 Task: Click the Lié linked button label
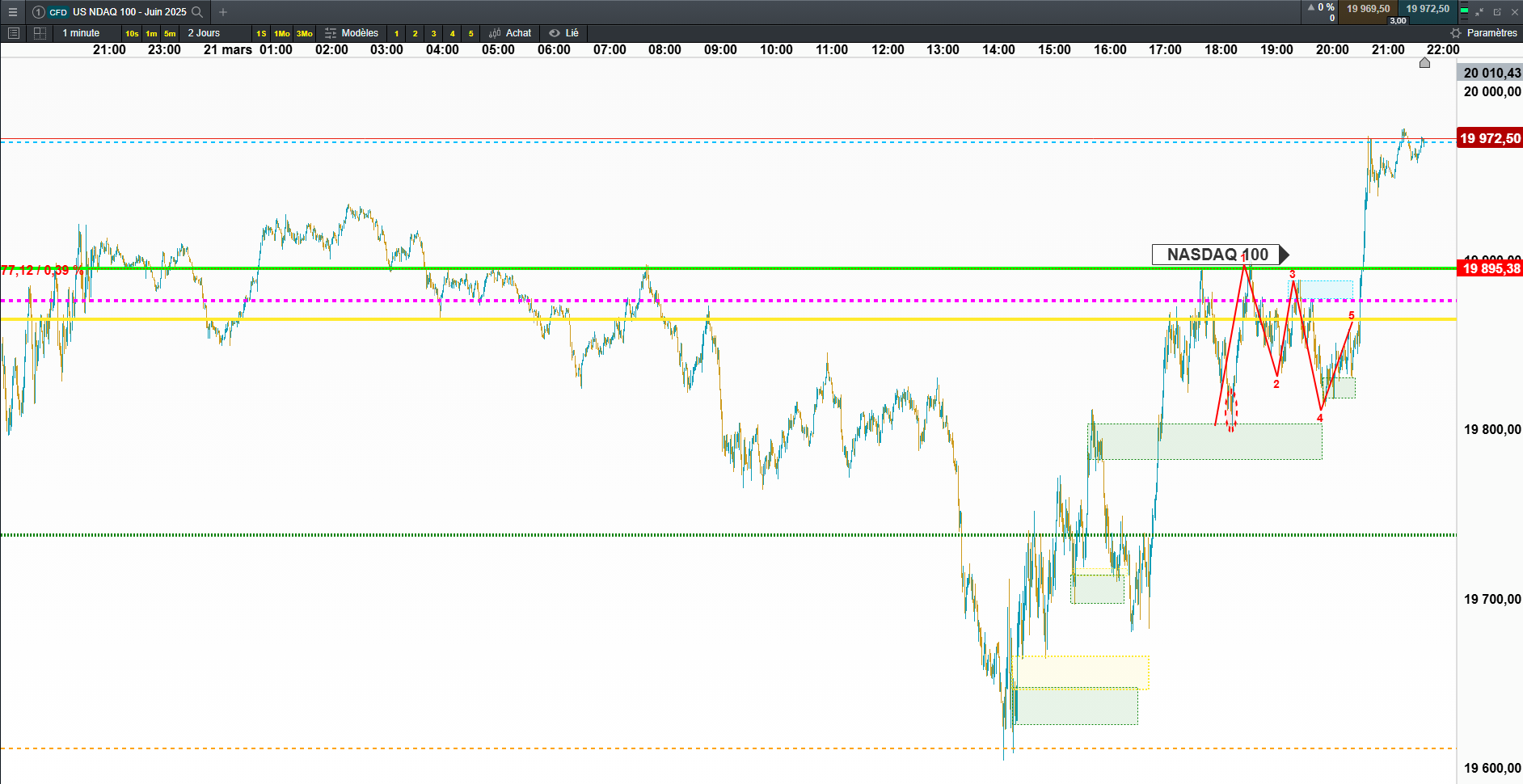tap(572, 33)
